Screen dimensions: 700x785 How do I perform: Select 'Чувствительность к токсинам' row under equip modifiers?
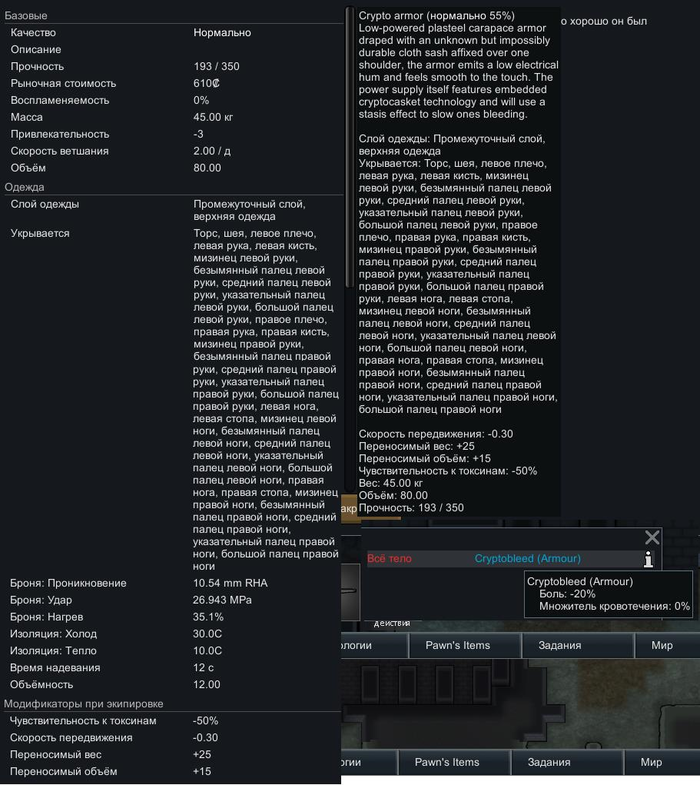click(x=173, y=720)
